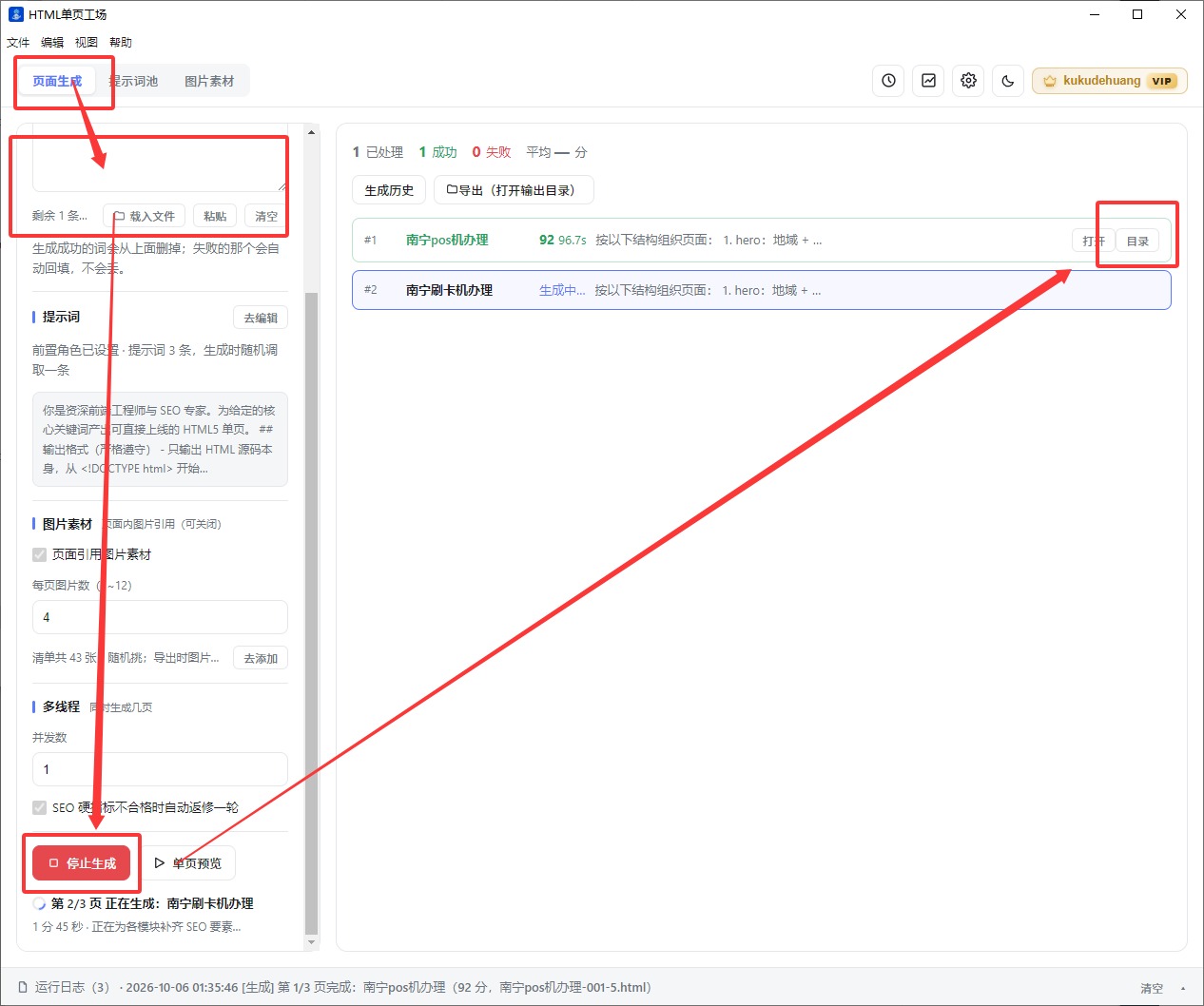
Task: Click the VIP crown user badge
Action: (1110, 81)
